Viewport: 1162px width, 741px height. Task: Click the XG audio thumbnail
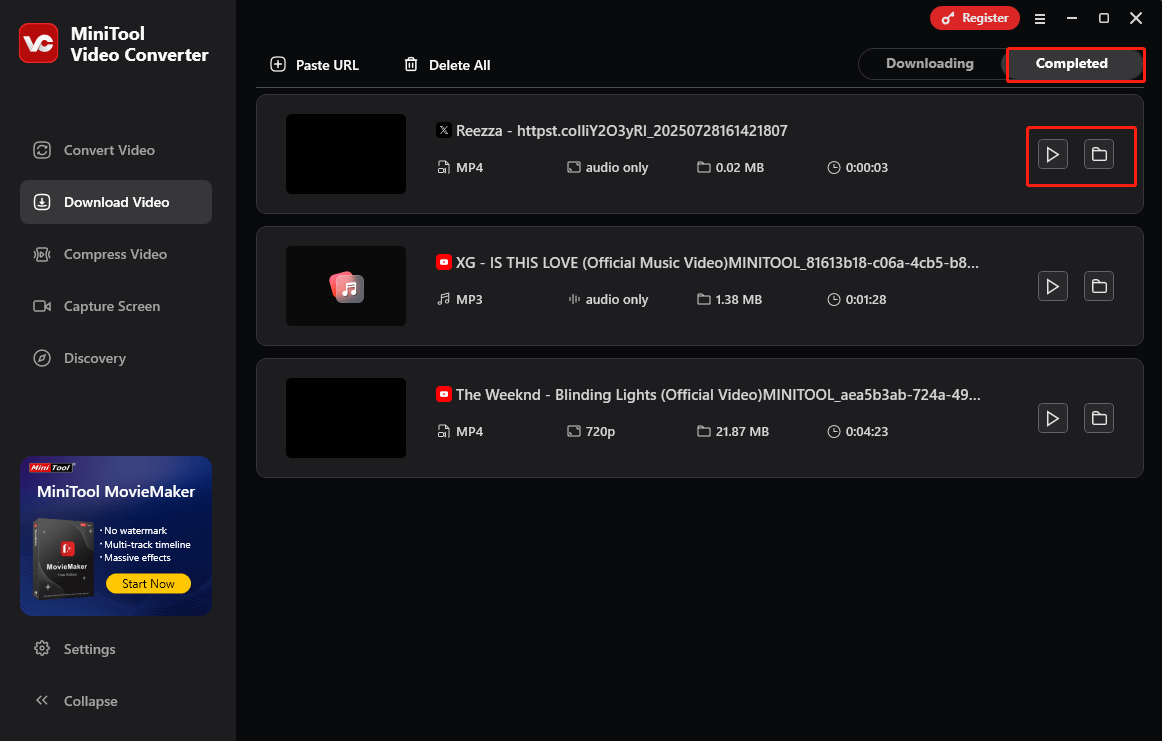[346, 286]
